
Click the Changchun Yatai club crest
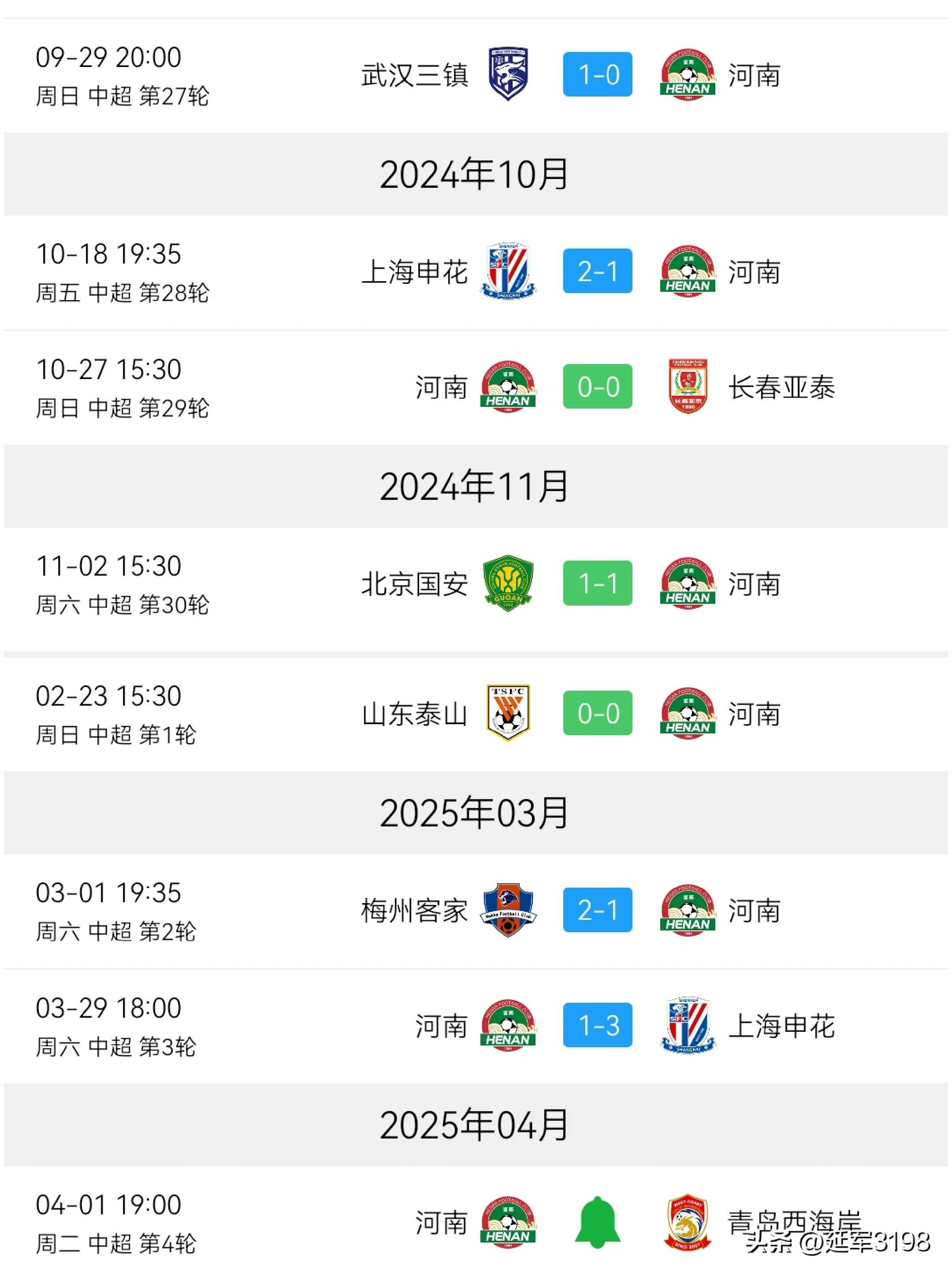pos(688,386)
